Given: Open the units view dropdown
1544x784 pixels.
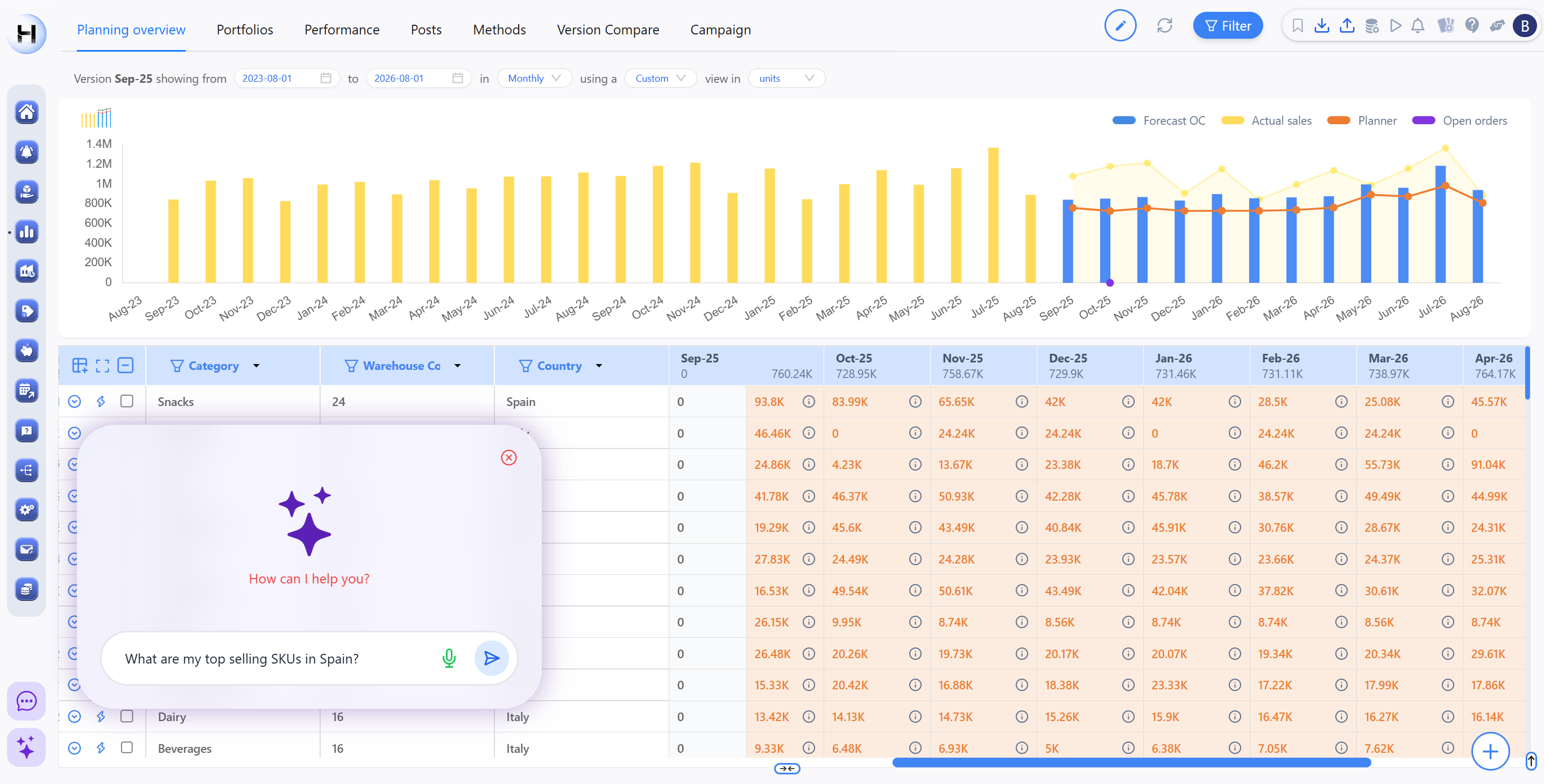Looking at the screenshot, I should tap(786, 79).
